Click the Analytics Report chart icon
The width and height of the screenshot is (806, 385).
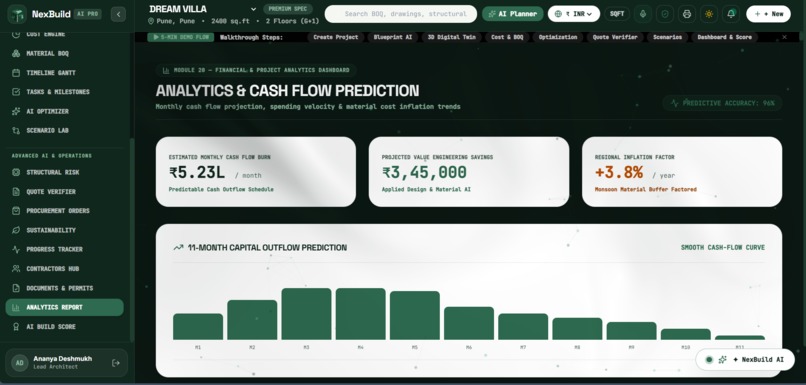[16, 307]
